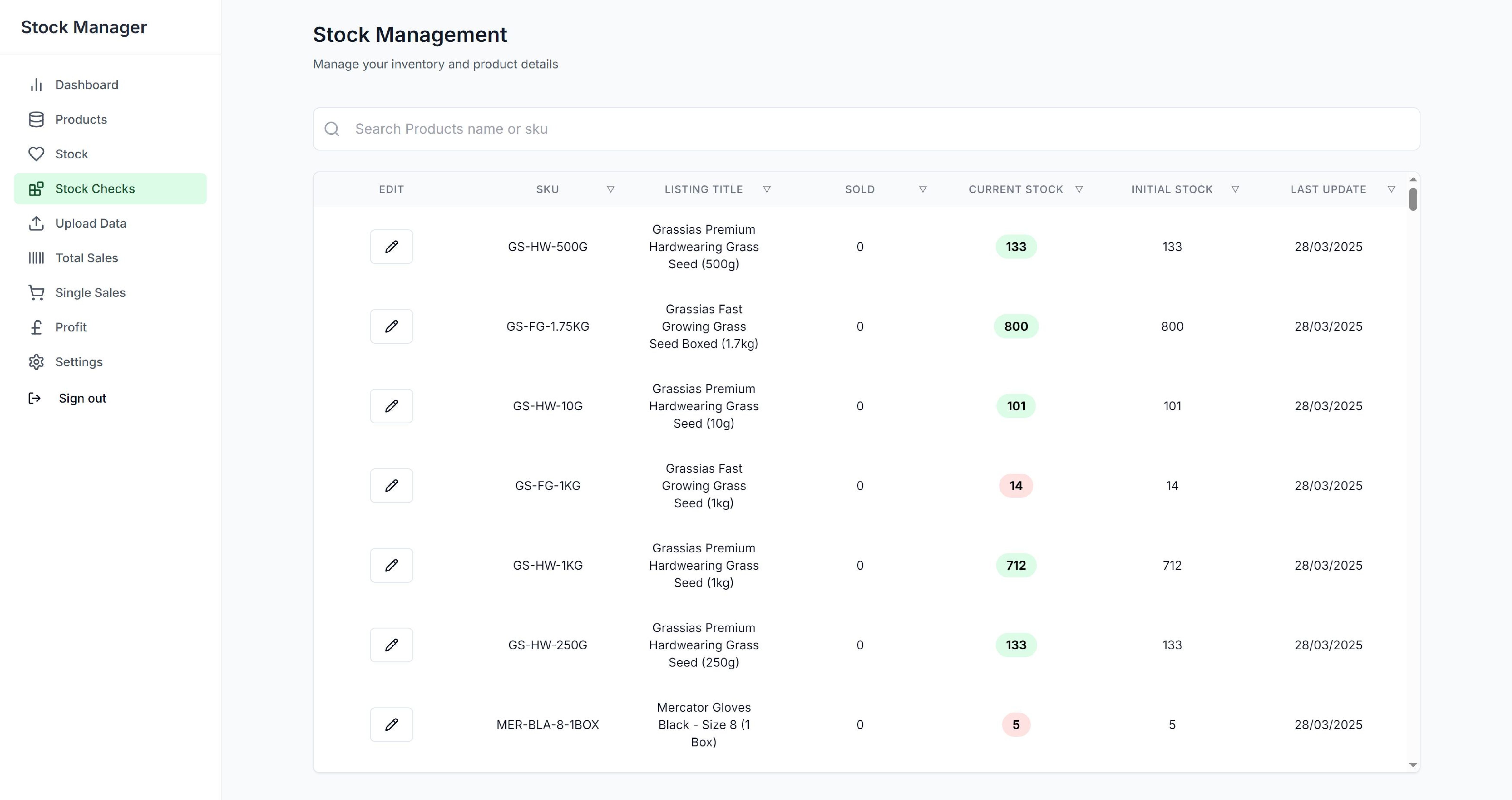Click the Settings gear icon

(x=37, y=362)
